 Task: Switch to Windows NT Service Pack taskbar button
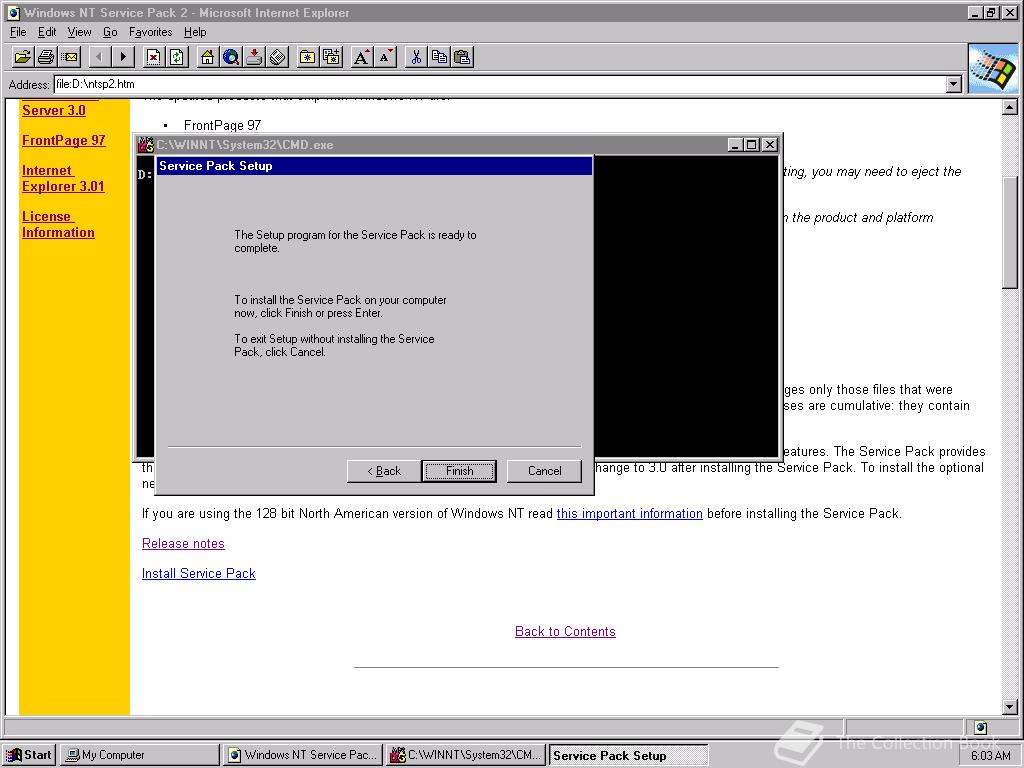click(302, 755)
